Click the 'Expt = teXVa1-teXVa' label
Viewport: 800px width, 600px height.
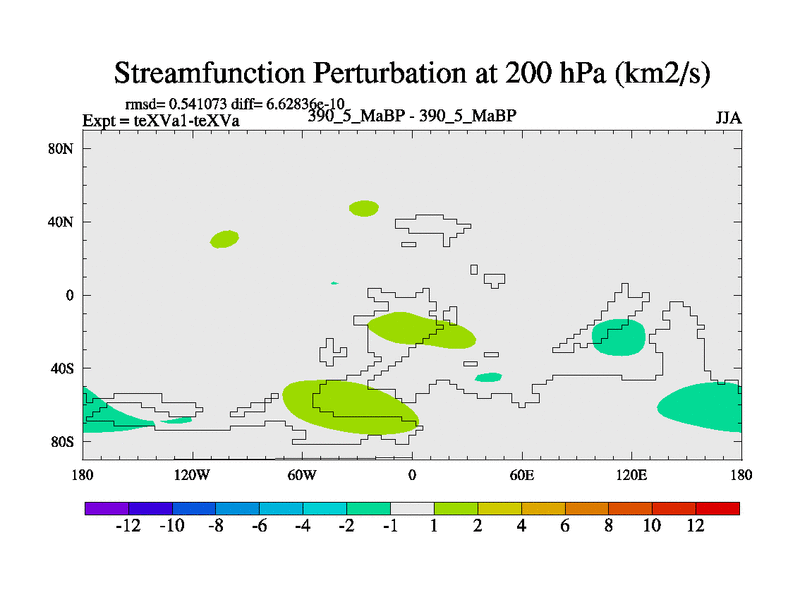tap(160, 121)
